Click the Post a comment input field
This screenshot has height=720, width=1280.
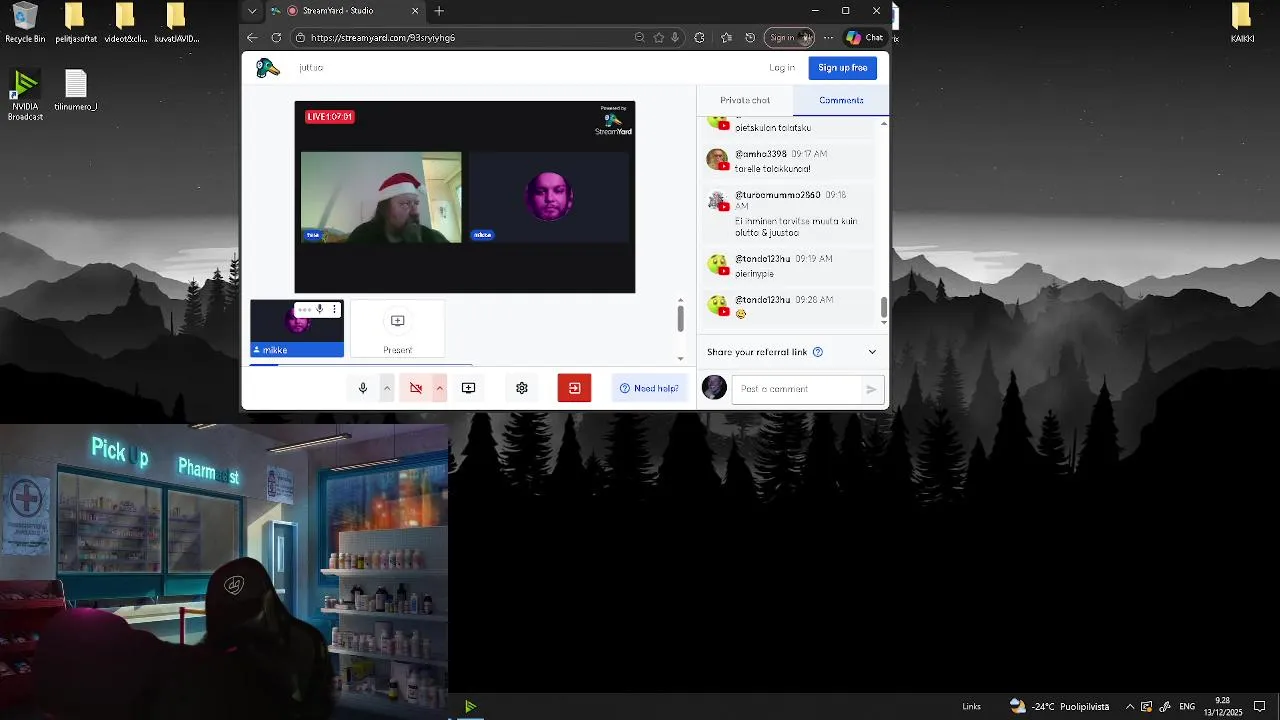click(x=796, y=389)
